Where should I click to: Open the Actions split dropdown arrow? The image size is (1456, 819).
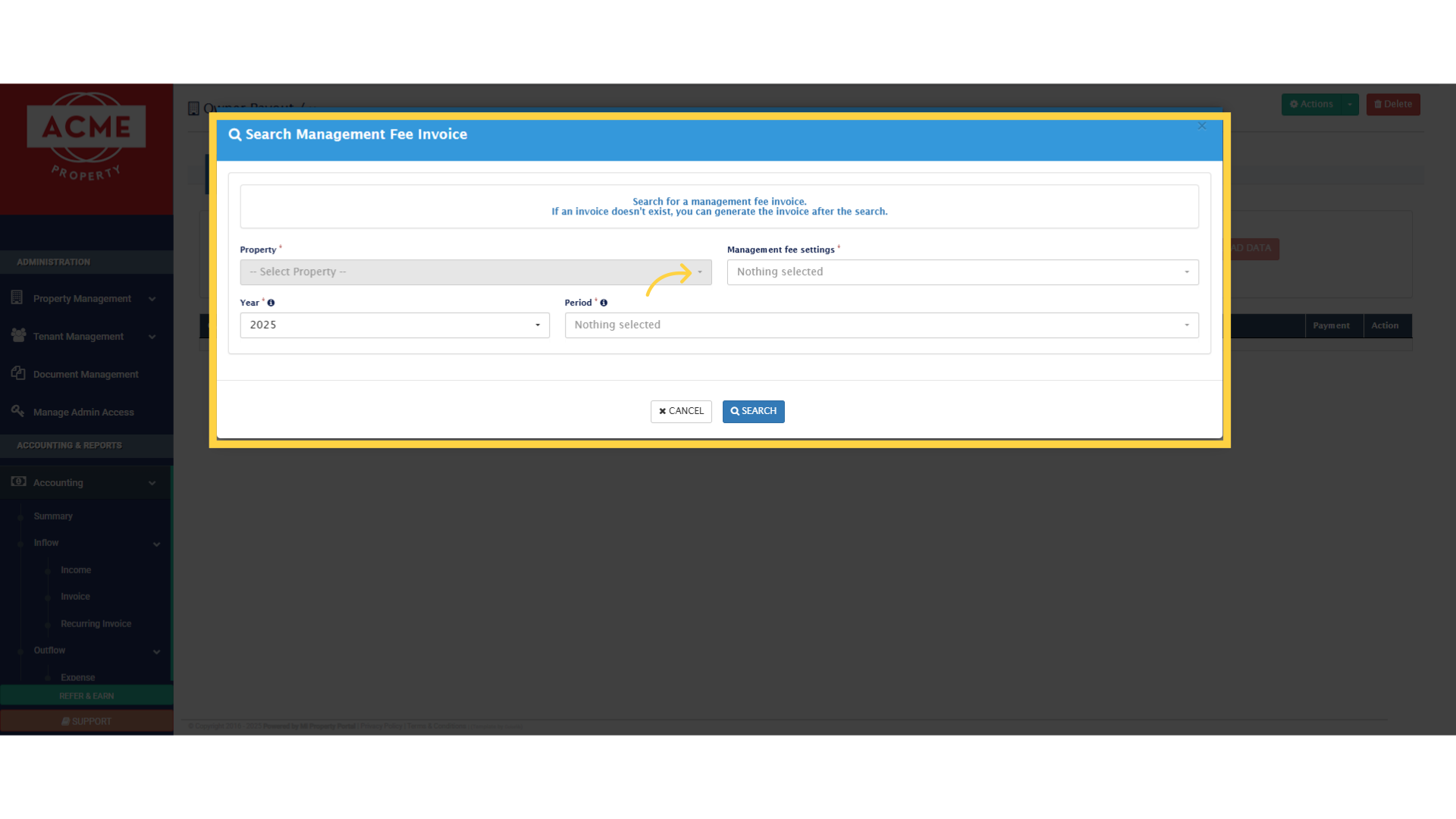[1351, 105]
